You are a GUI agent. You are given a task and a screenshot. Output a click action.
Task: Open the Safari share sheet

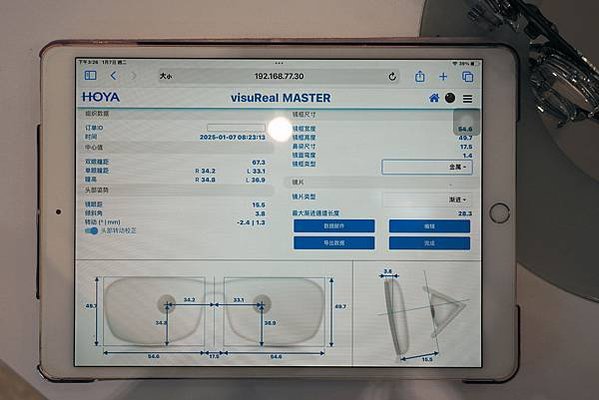420,76
